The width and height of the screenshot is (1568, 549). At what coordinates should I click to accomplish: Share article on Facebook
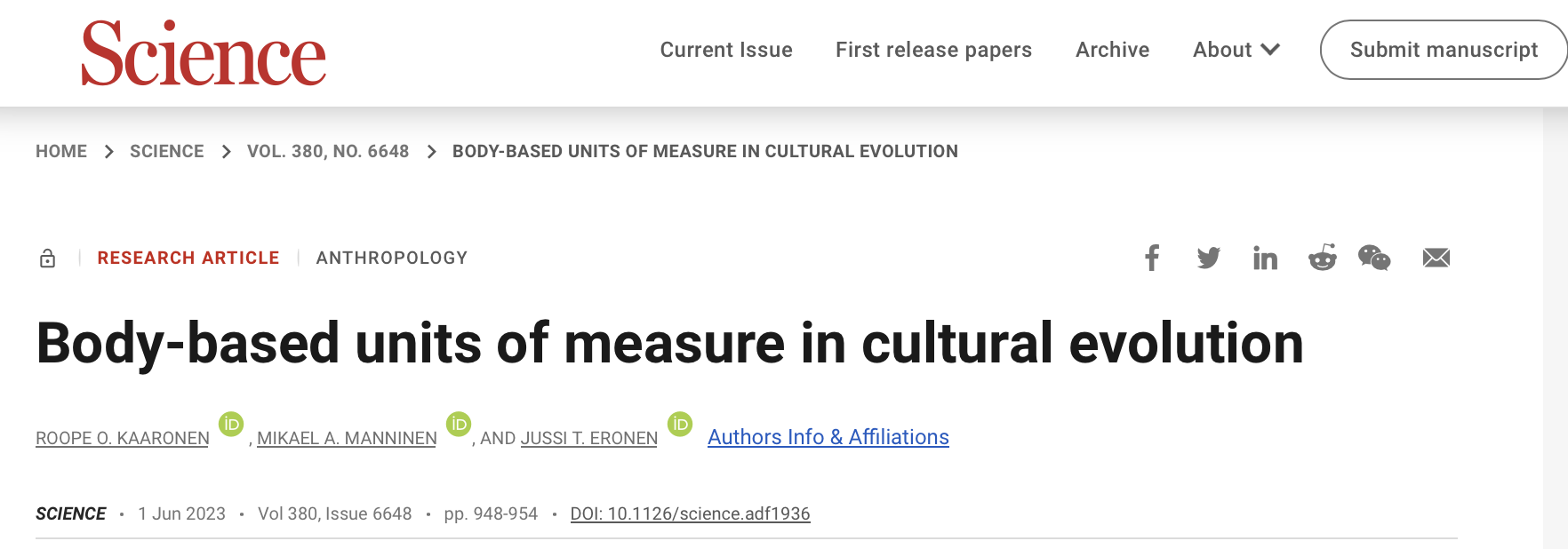pyautogui.click(x=1152, y=259)
